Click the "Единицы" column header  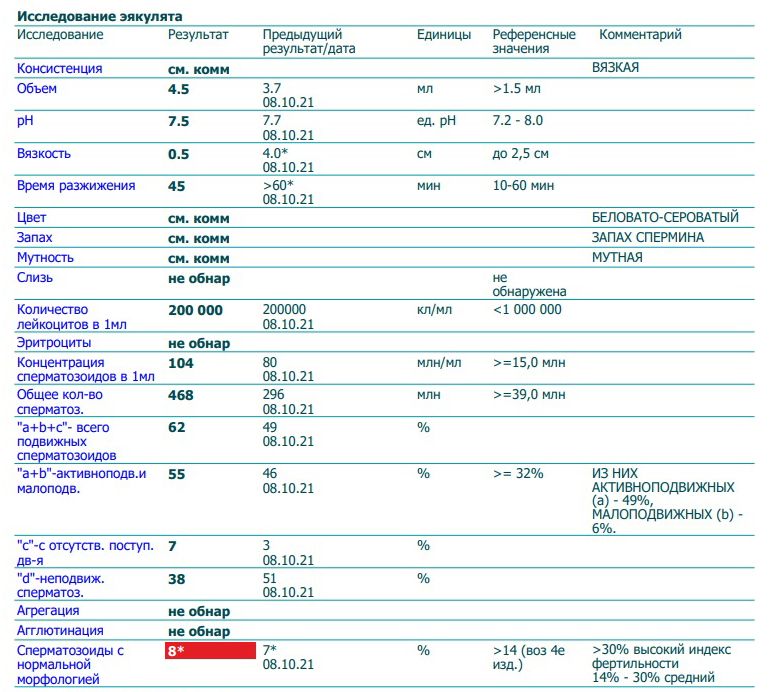click(443, 35)
